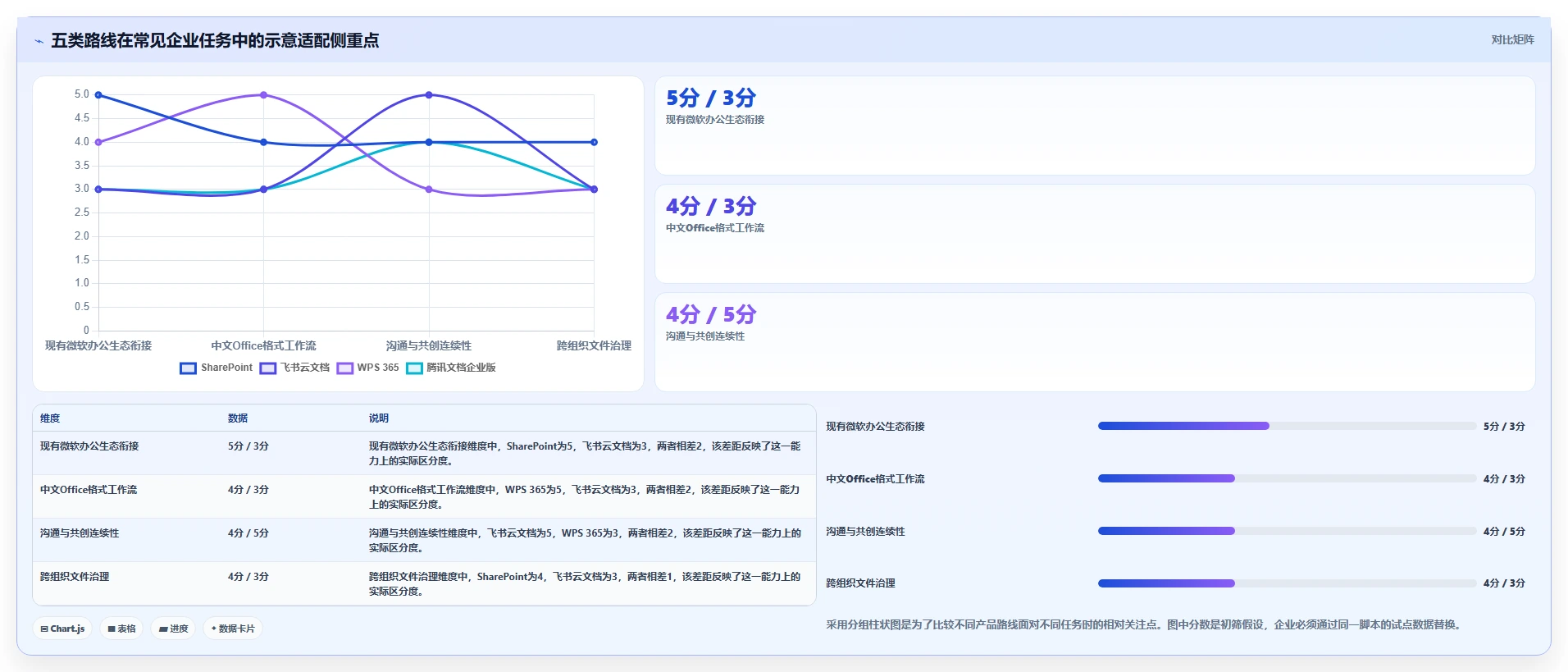Toggle the SharePoint legend swatch
This screenshot has width=1568, height=672.
tap(188, 368)
